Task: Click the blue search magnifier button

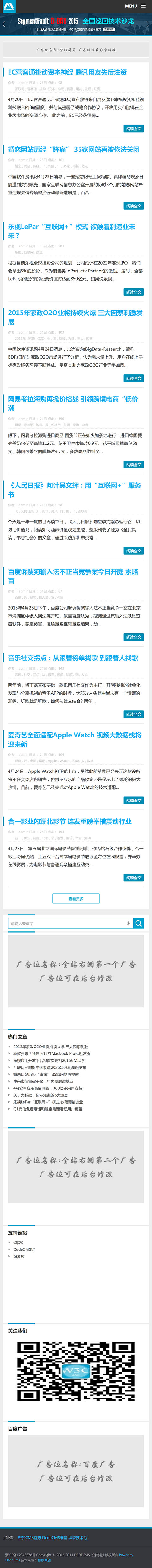Action: 139,923
